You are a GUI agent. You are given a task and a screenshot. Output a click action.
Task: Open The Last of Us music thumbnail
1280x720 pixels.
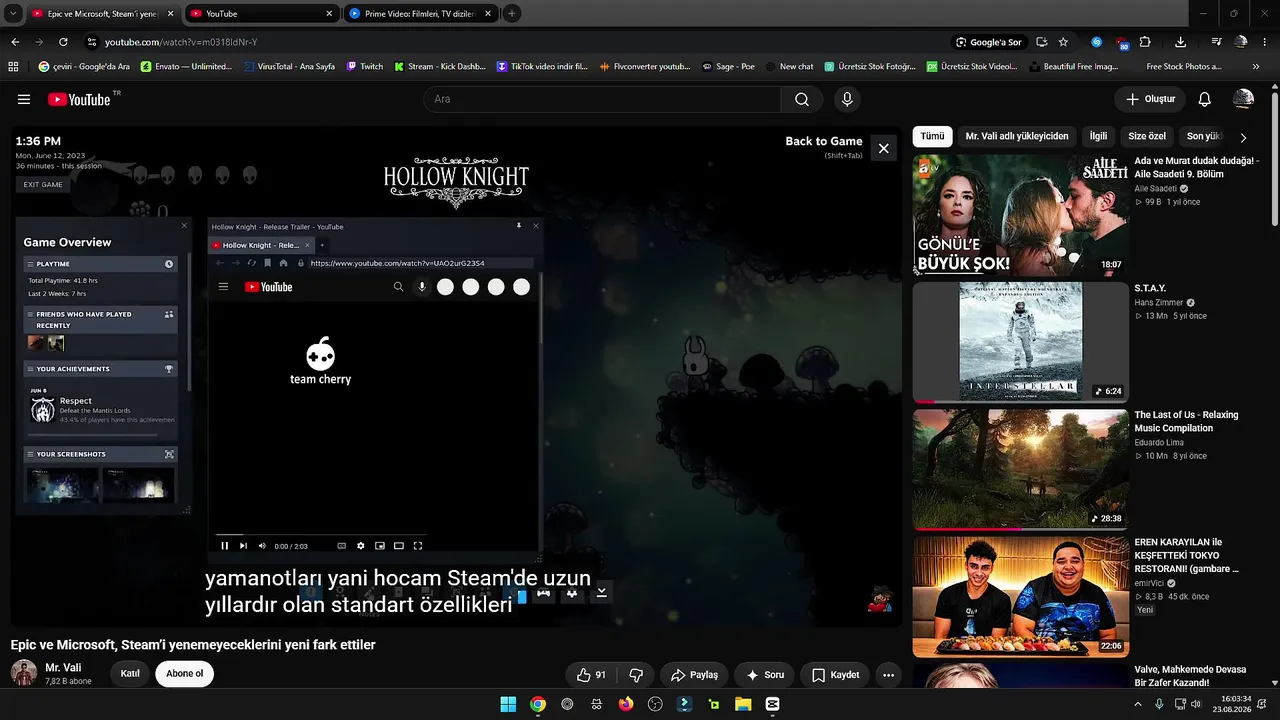point(1020,469)
